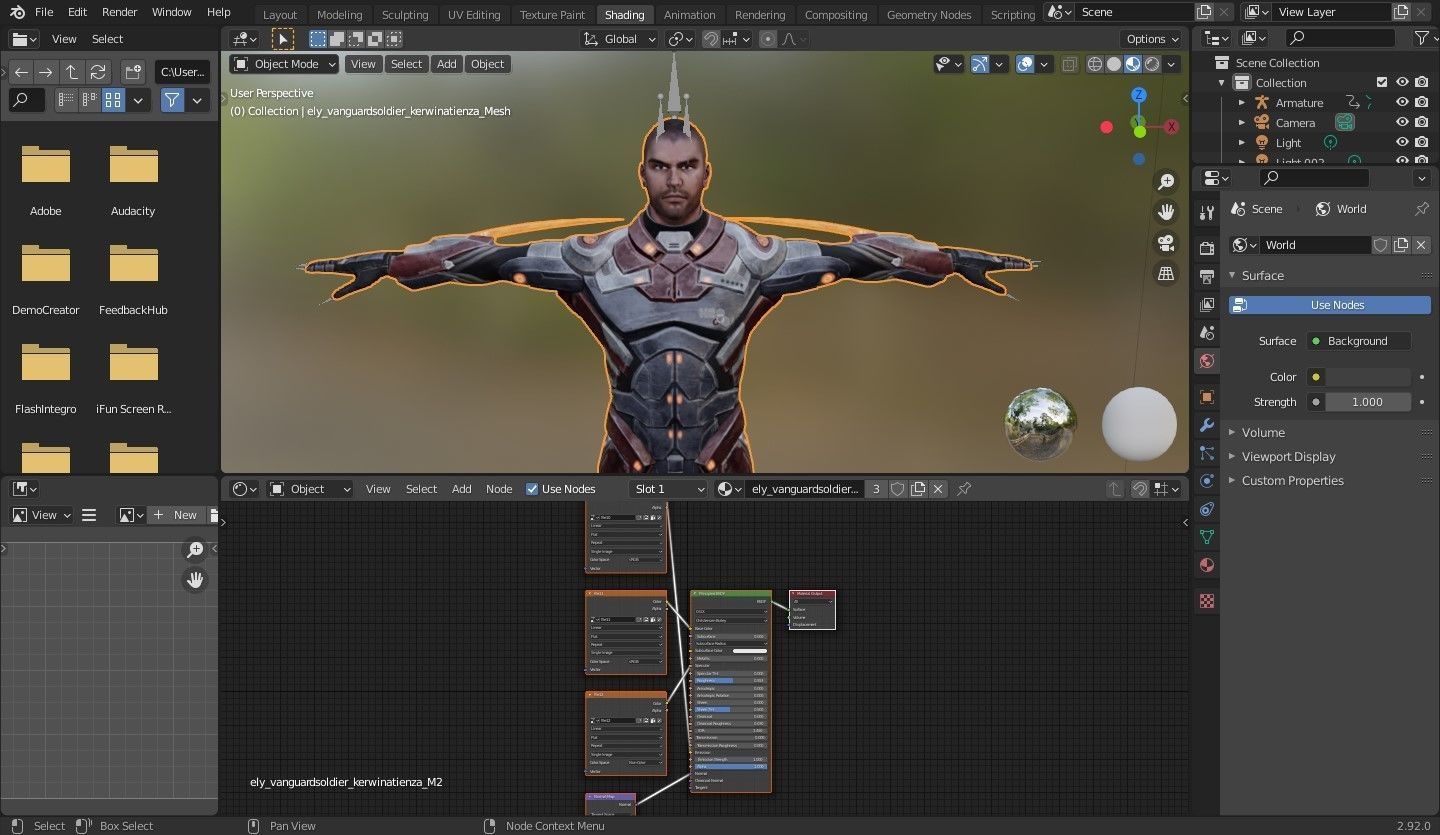Image resolution: width=1440 pixels, height=835 pixels.
Task: Switch to the Modeling workspace tab
Action: coord(339,14)
